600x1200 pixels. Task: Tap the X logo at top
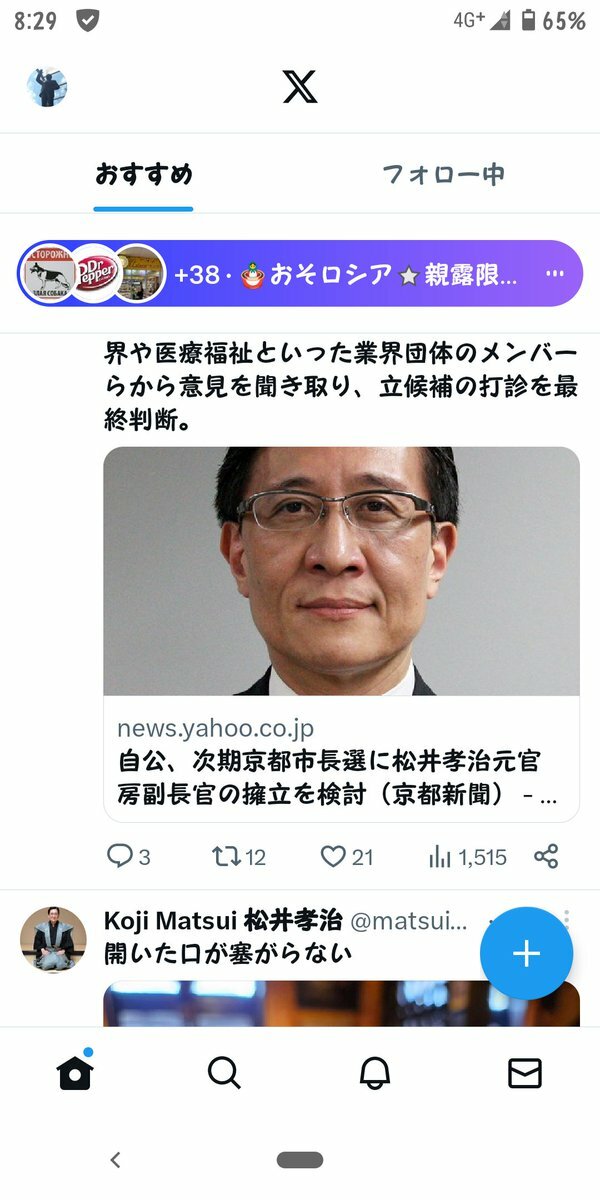tap(300, 87)
